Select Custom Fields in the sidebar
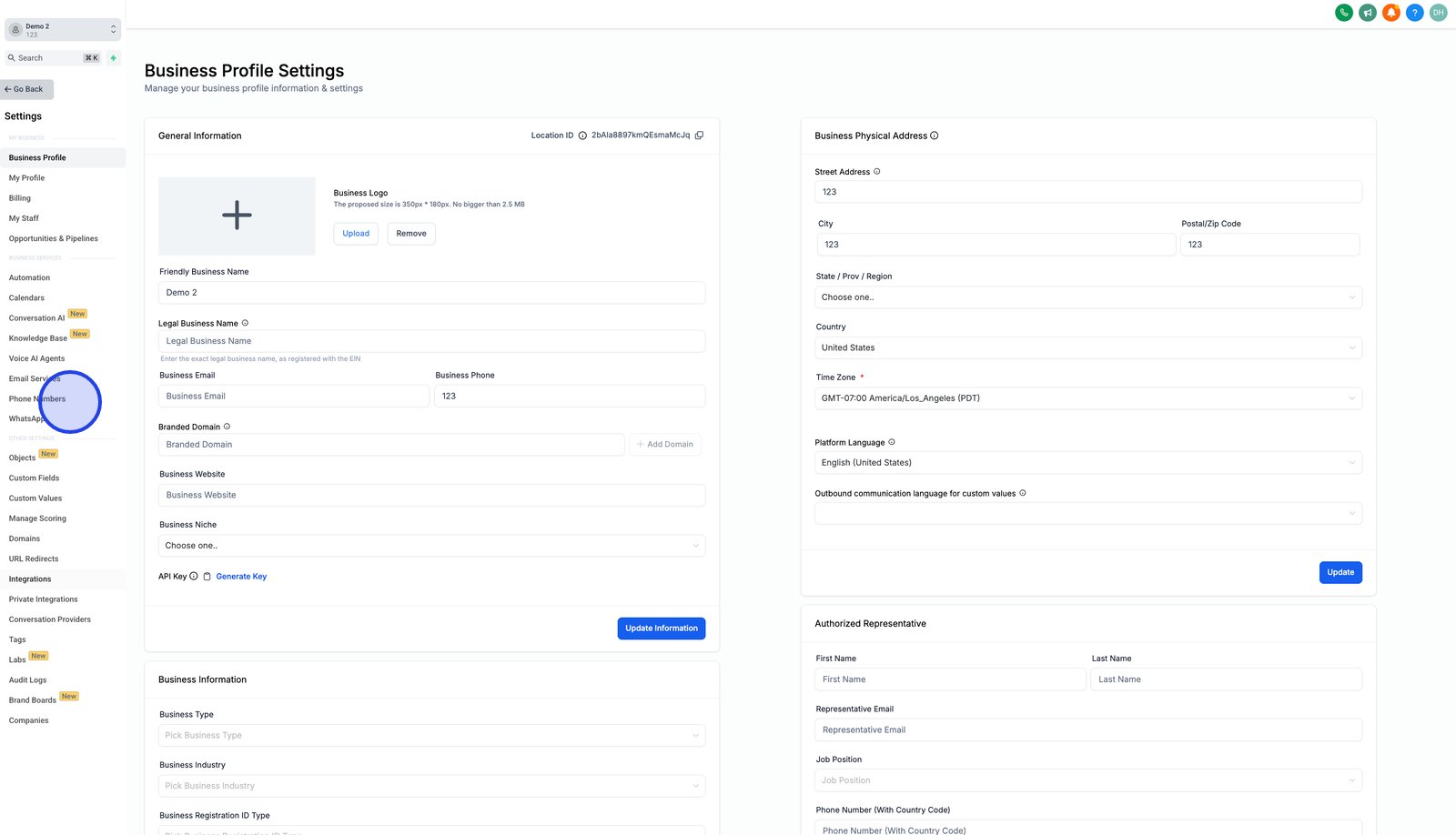 click(34, 478)
